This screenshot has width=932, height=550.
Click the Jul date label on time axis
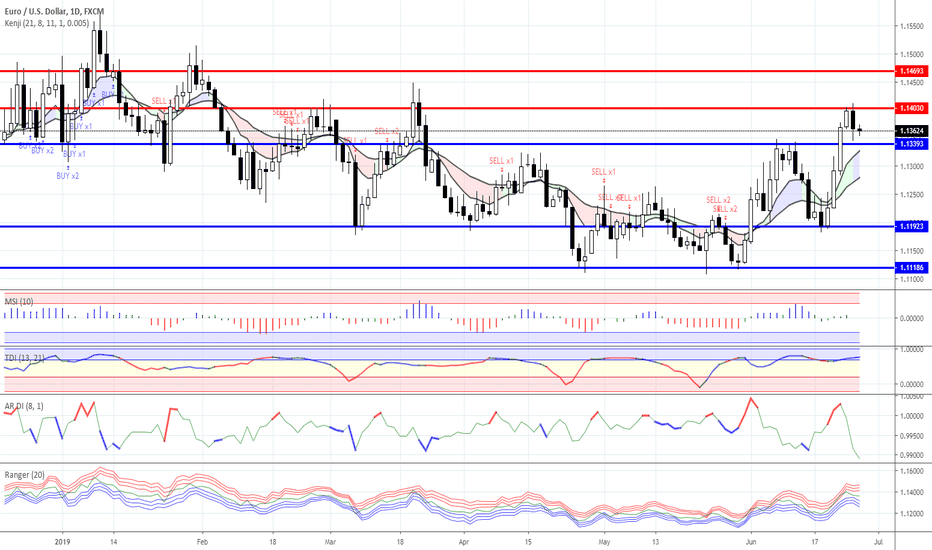point(879,542)
